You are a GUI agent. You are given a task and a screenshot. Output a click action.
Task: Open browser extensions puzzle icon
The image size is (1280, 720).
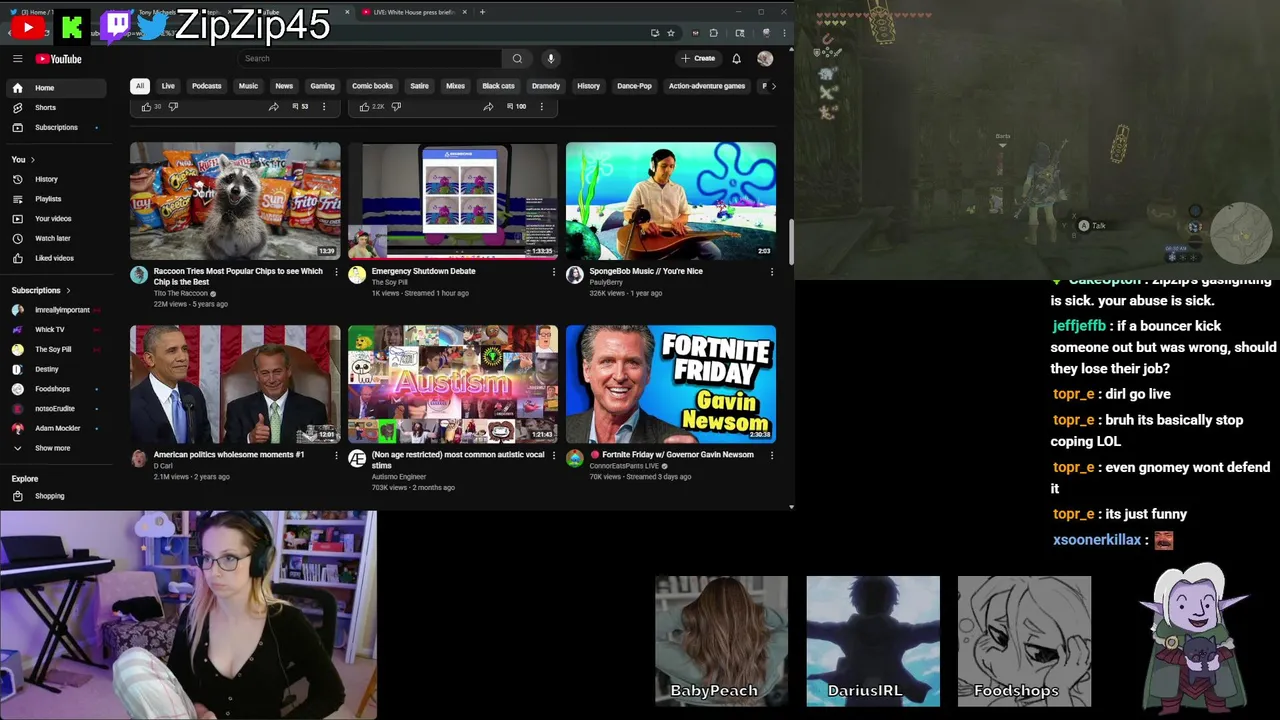pyautogui.click(x=714, y=33)
